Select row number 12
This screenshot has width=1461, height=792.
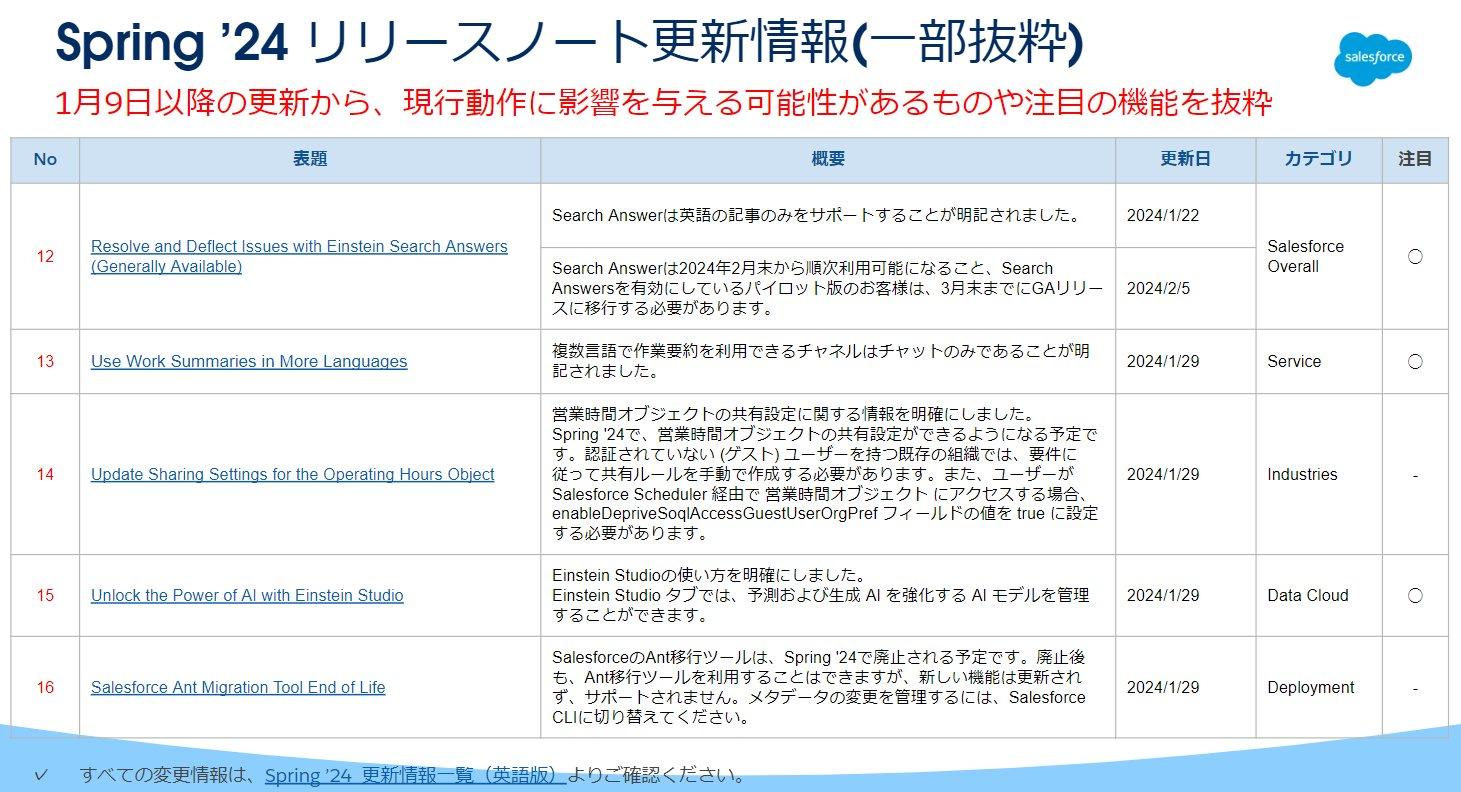point(45,256)
